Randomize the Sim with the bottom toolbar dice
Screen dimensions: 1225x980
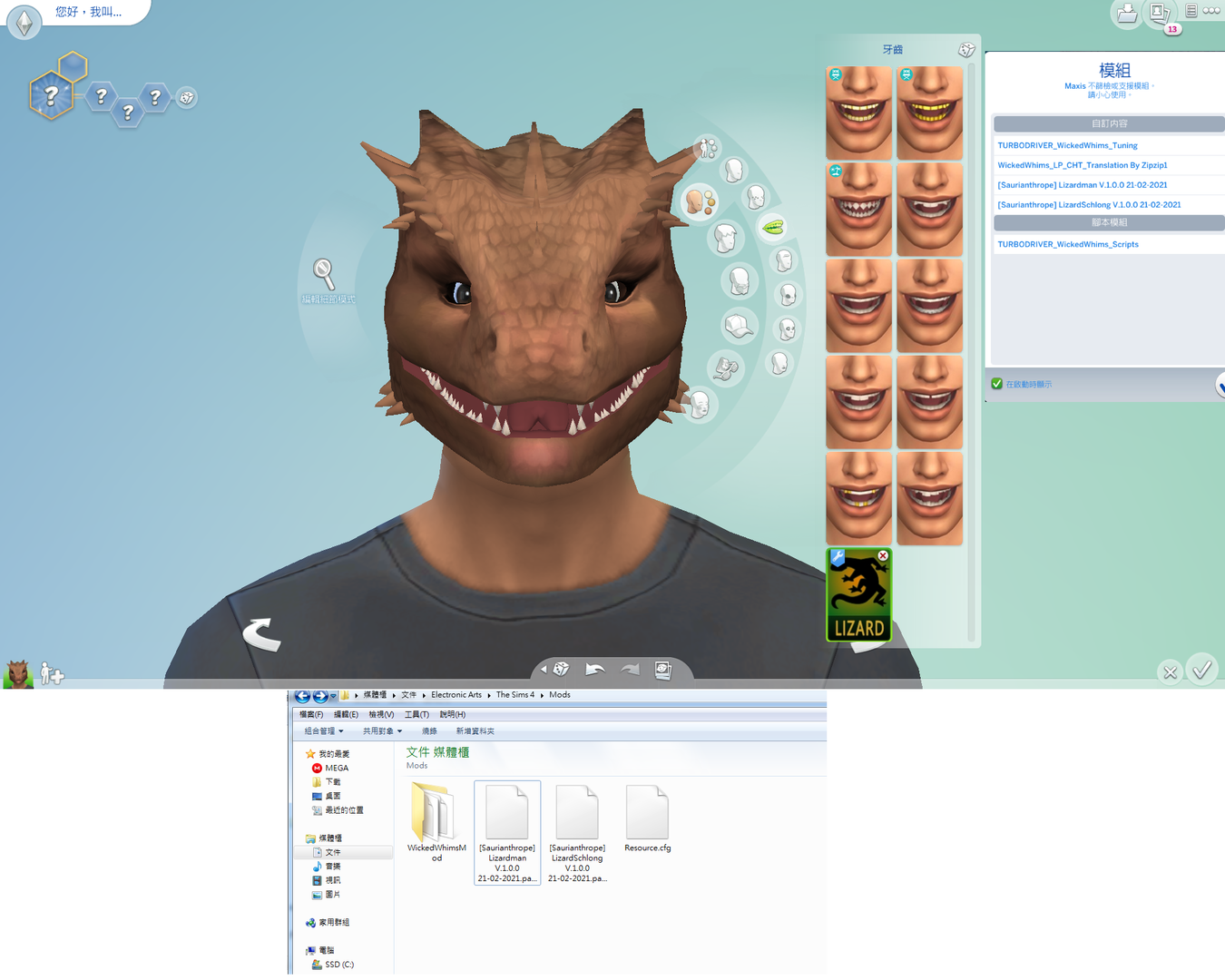561,670
